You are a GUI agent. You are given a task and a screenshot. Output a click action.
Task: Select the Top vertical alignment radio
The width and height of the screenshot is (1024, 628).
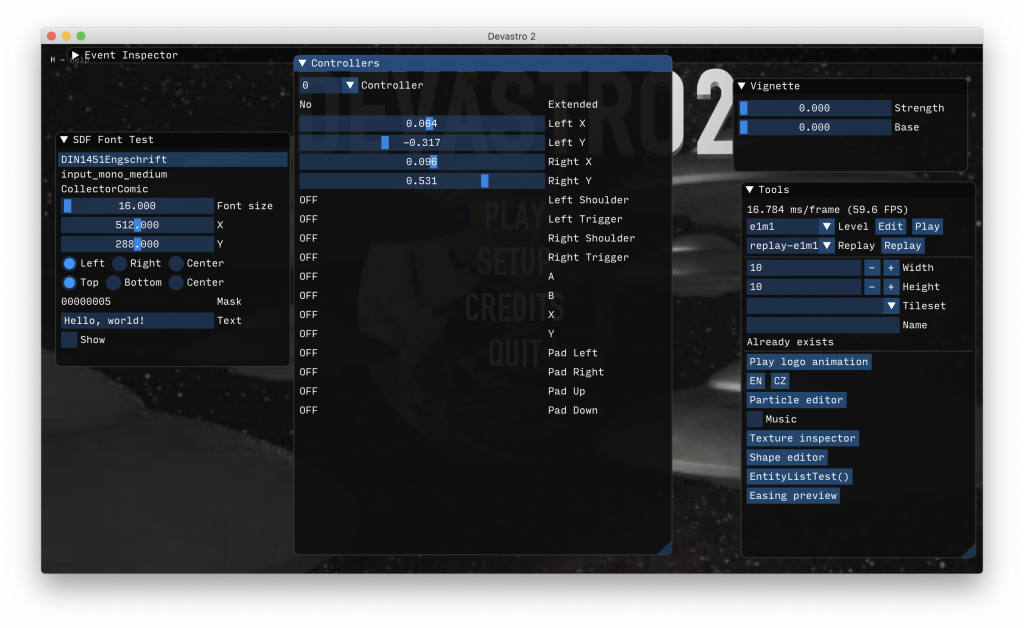(69, 283)
